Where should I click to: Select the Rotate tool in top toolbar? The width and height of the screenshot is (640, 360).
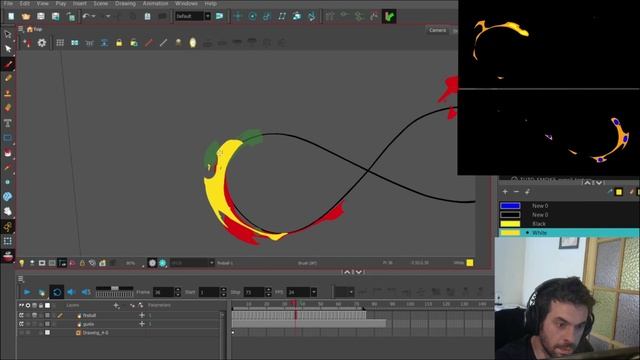coord(252,16)
